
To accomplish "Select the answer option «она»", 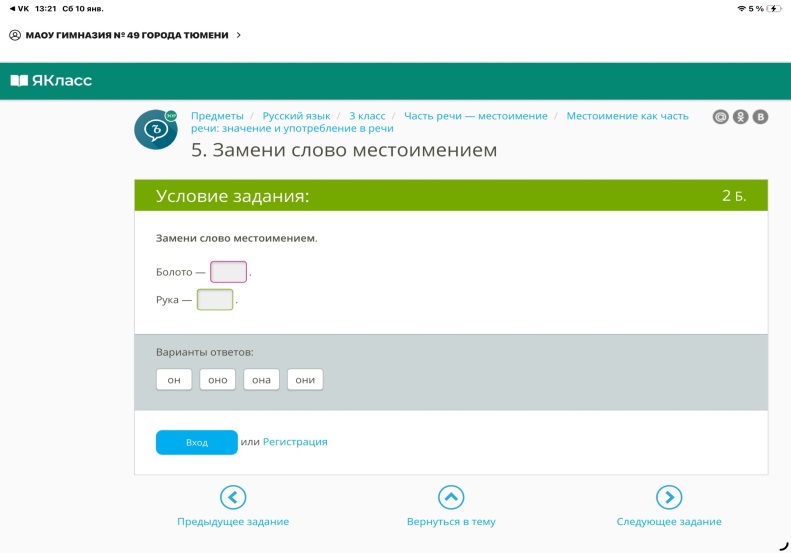I will [261, 380].
